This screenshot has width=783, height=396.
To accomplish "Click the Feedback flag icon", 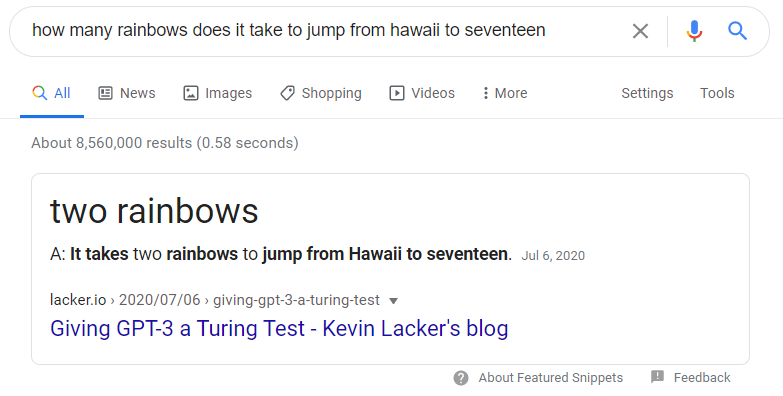I will coord(658,377).
